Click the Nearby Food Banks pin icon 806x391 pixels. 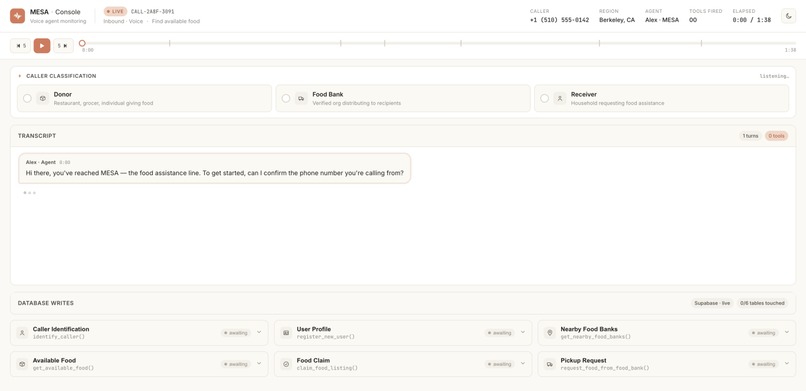(x=550, y=333)
